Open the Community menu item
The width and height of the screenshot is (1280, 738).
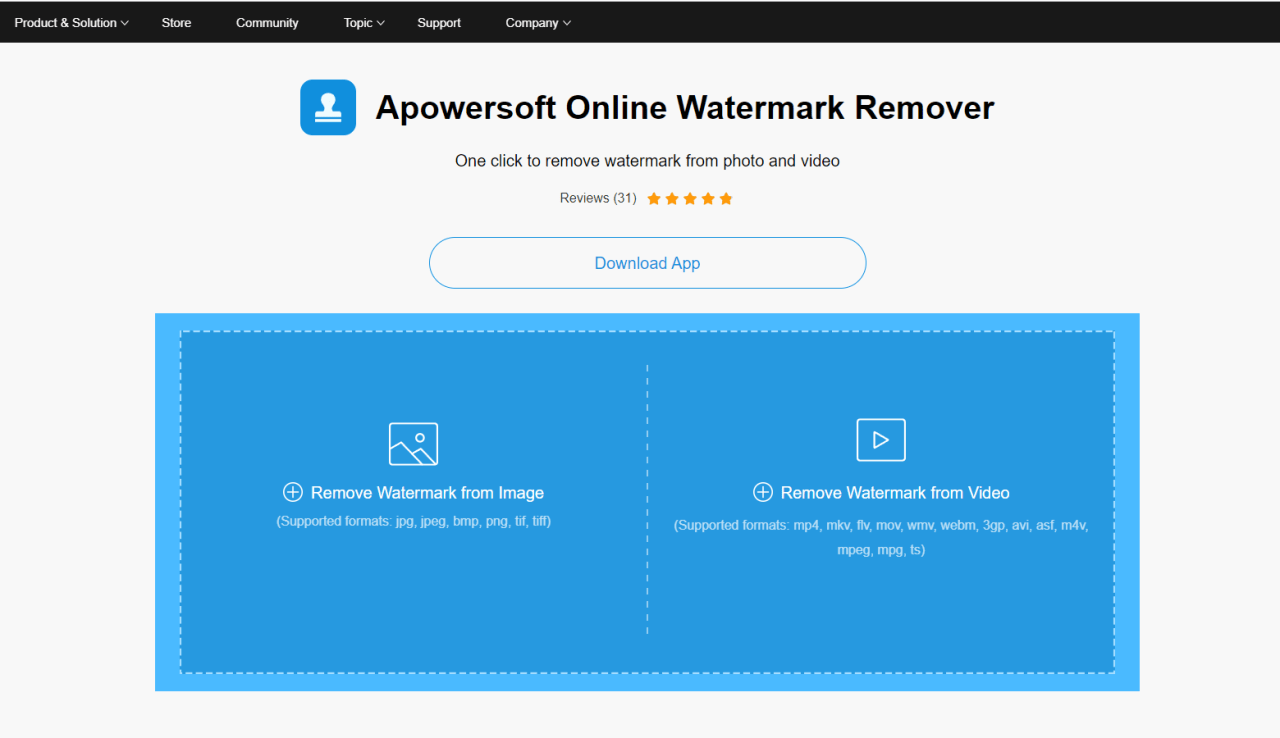267,23
